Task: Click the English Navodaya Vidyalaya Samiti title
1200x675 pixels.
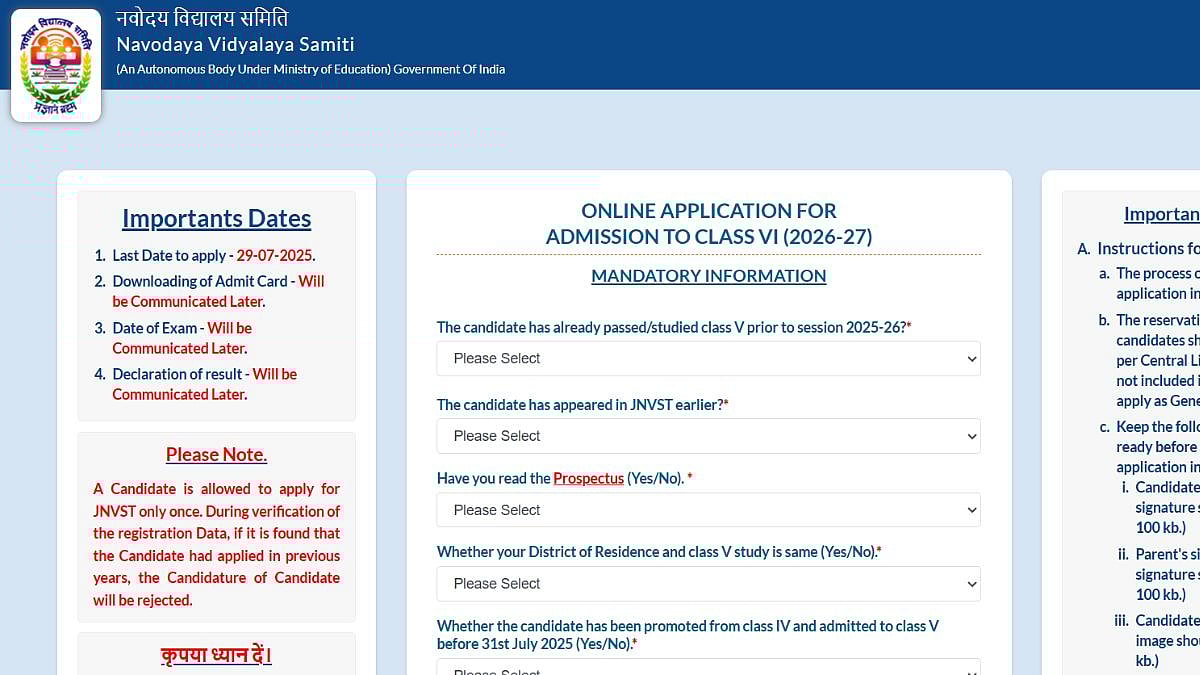Action: click(x=235, y=45)
